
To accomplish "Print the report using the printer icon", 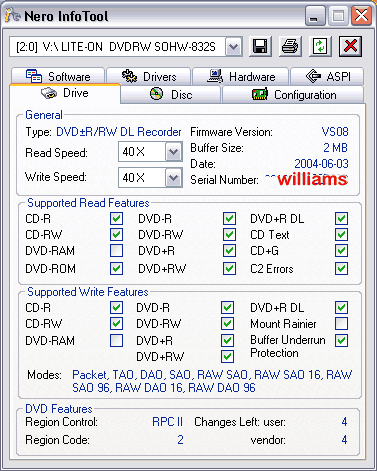I will 290,46.
